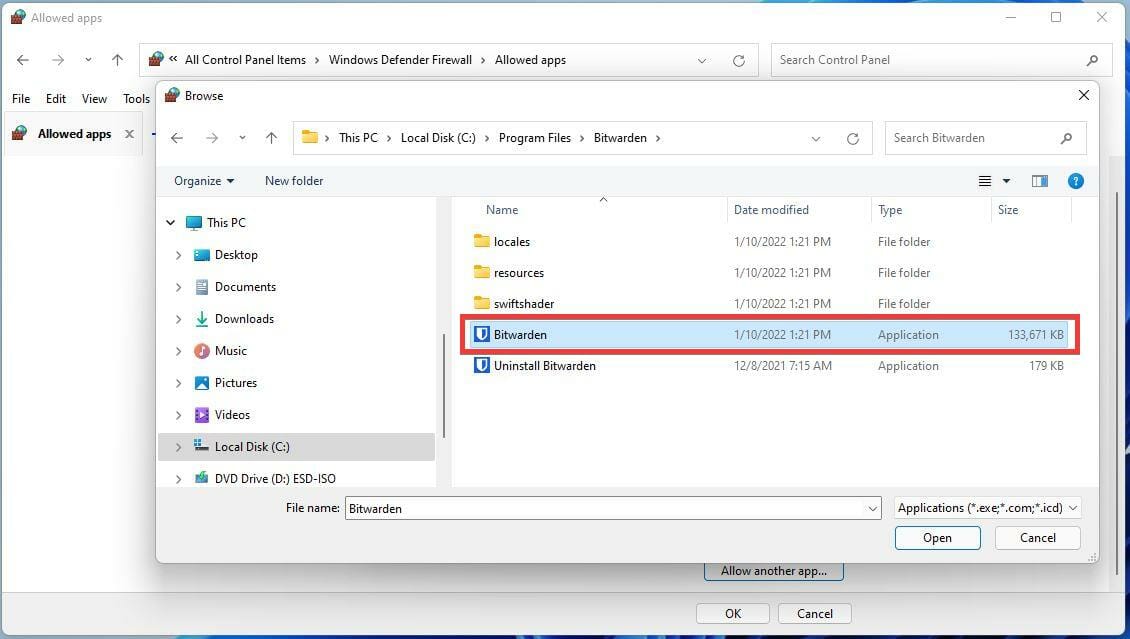Click Forward arrow in Browse dialog
Screen dimensions: 1130x639
point(212,138)
